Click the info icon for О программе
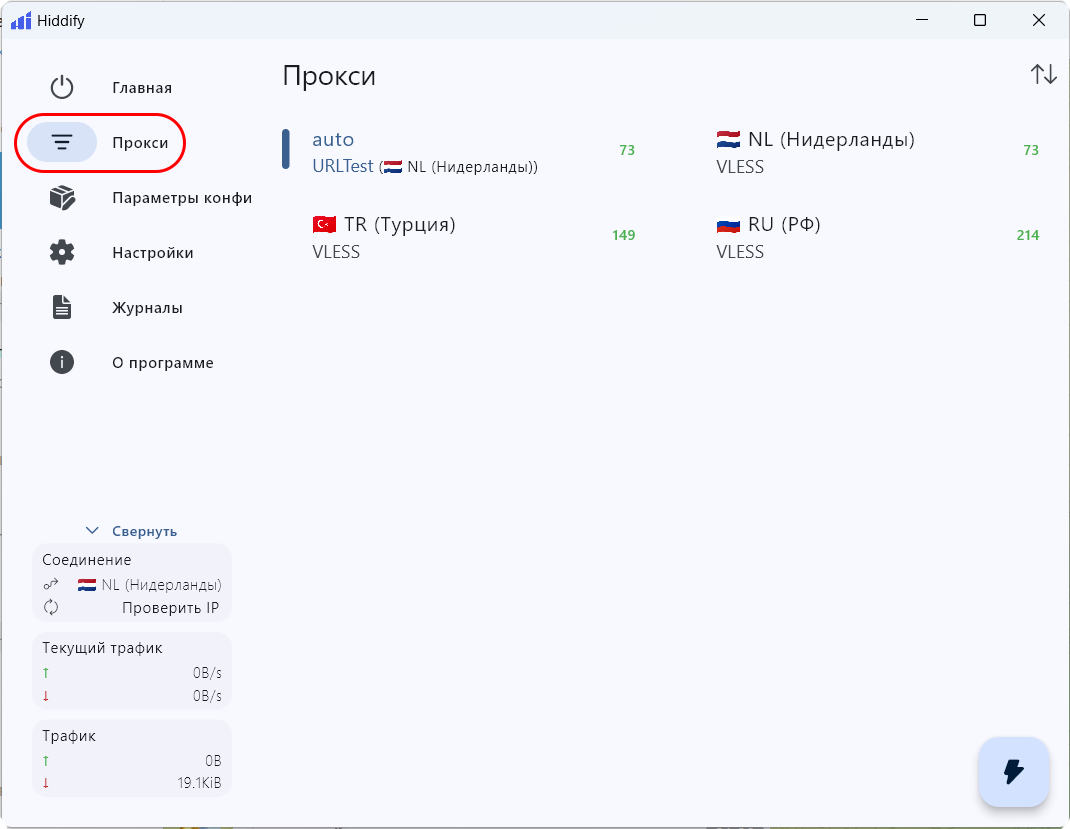Viewport: 1070px width, 829px height. point(62,363)
